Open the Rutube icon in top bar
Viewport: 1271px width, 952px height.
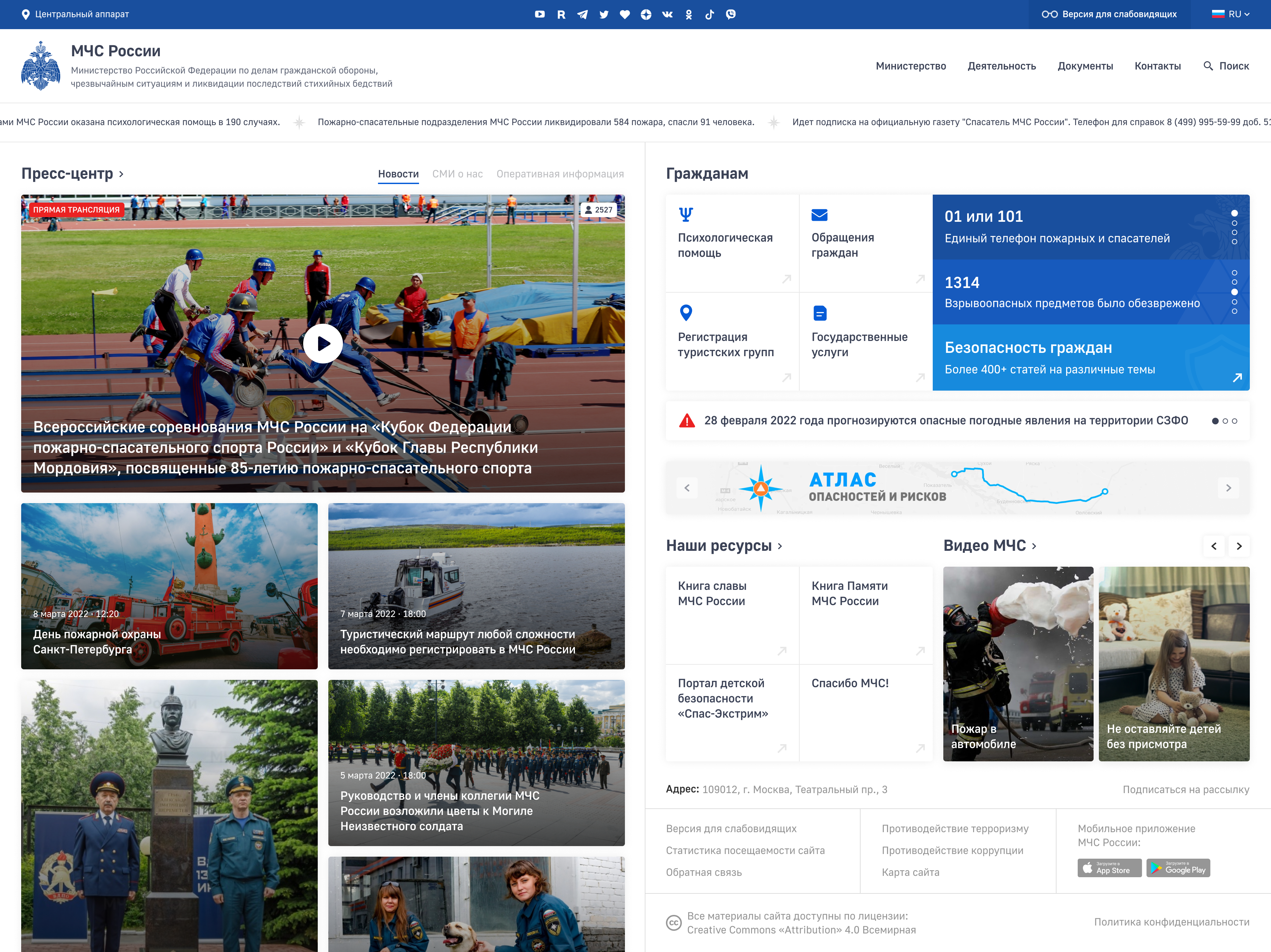tap(561, 14)
